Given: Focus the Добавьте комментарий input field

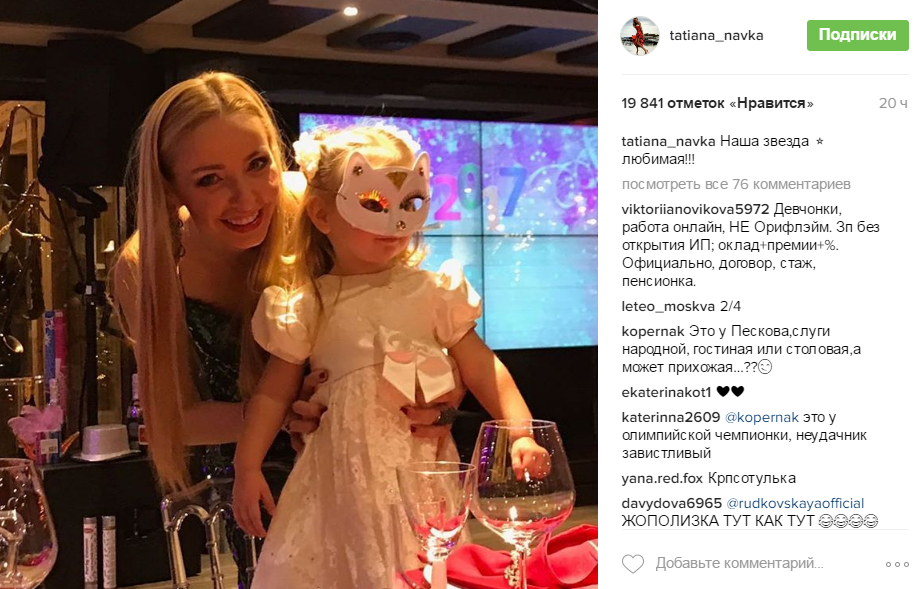Looking at the screenshot, I should coord(739,563).
